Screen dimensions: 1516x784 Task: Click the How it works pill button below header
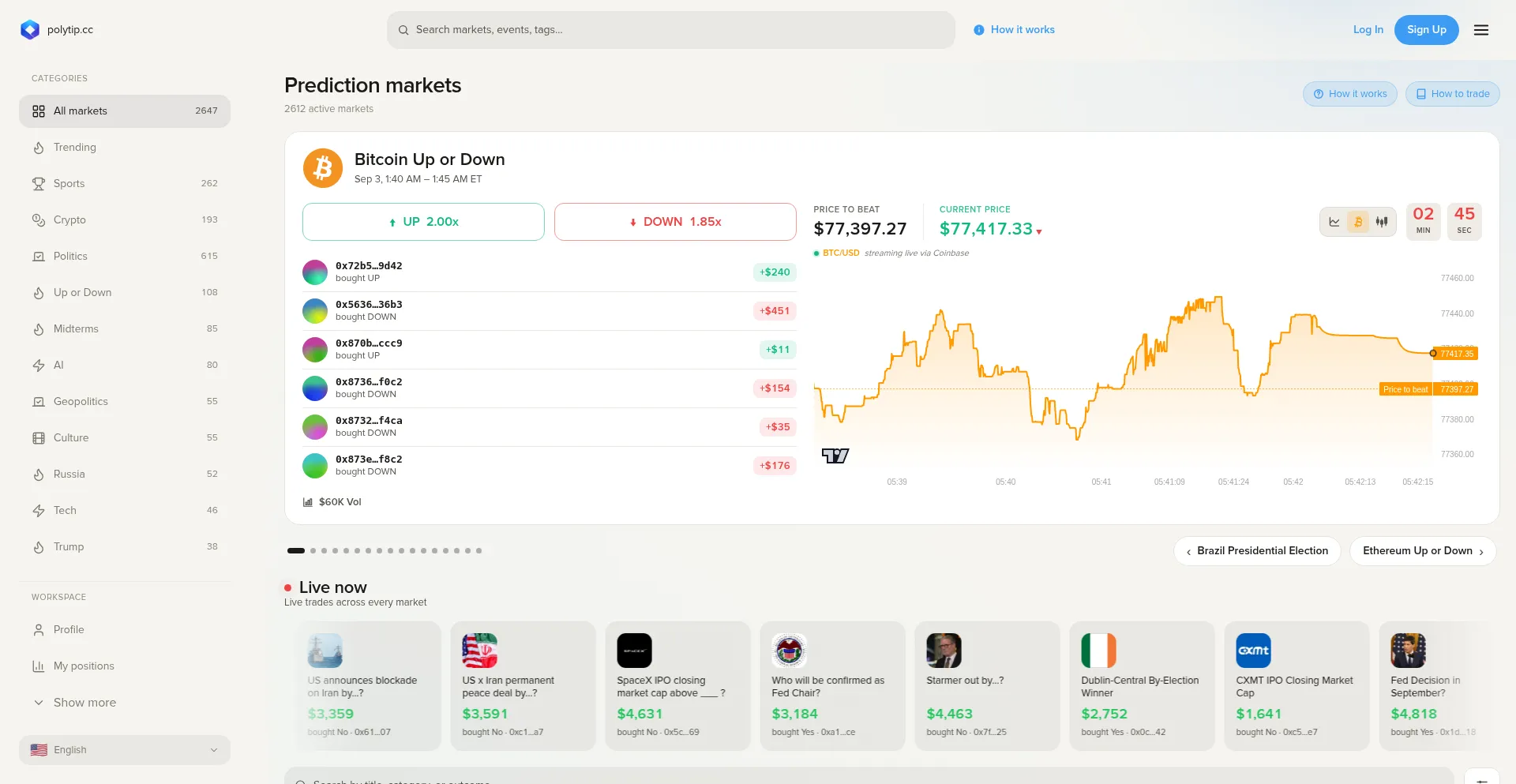click(x=1350, y=94)
